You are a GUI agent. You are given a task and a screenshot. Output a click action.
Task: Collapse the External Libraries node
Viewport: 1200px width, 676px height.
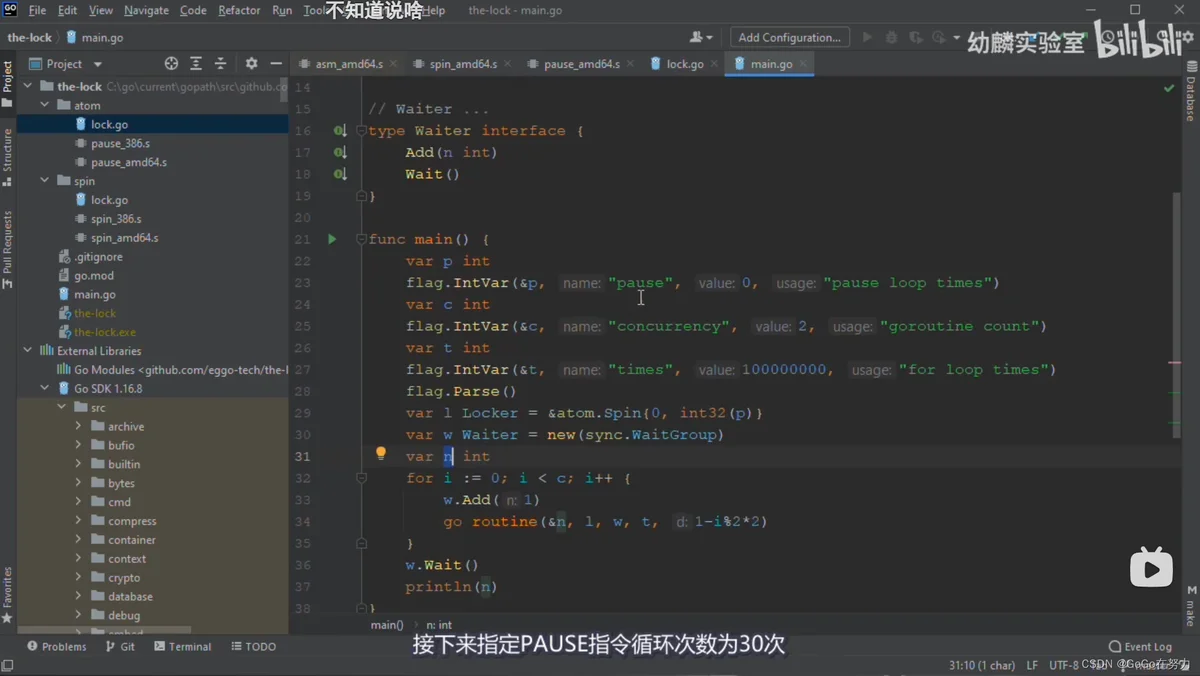tap(28, 351)
